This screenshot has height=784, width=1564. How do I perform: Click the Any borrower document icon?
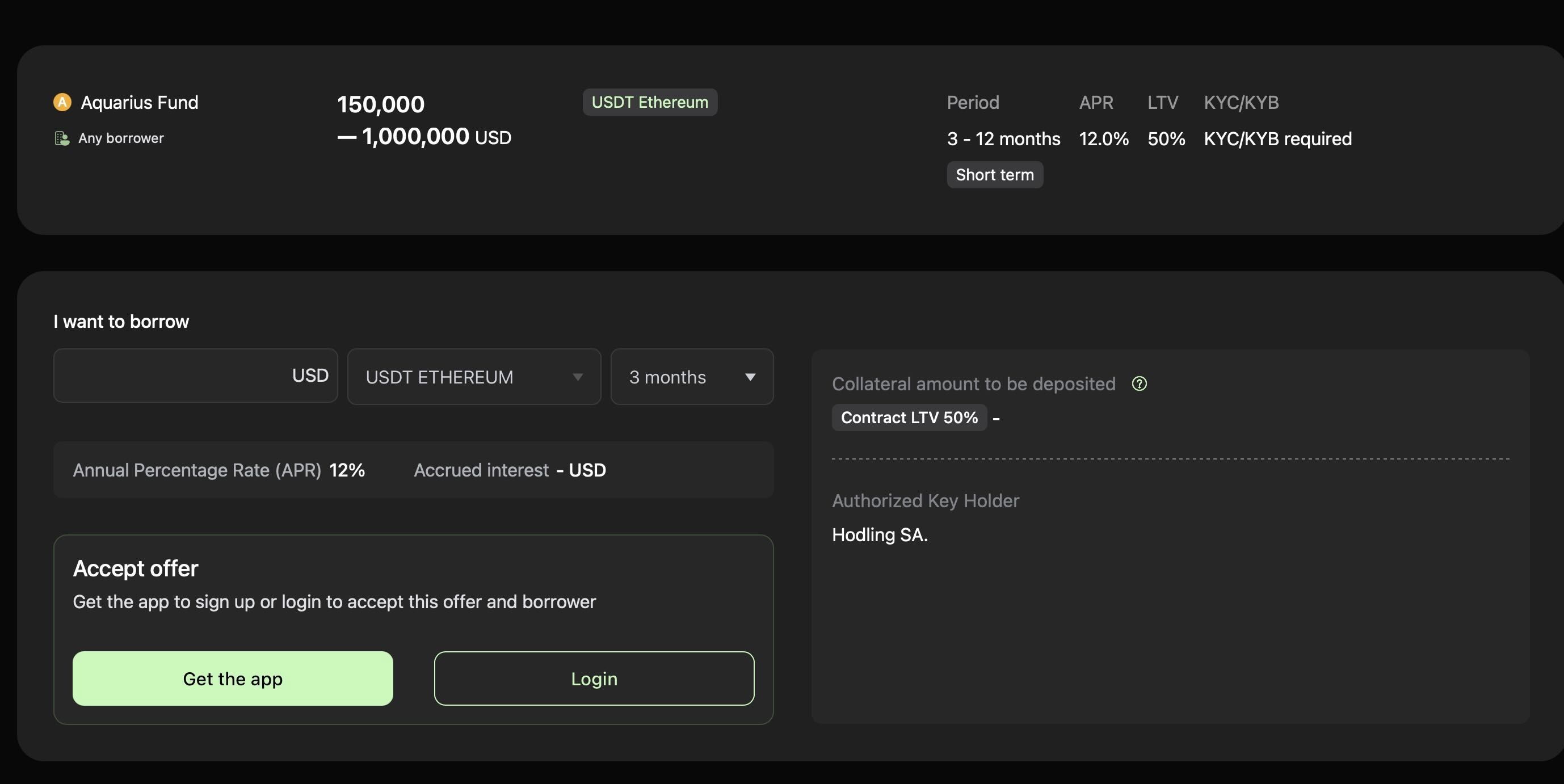(x=61, y=138)
